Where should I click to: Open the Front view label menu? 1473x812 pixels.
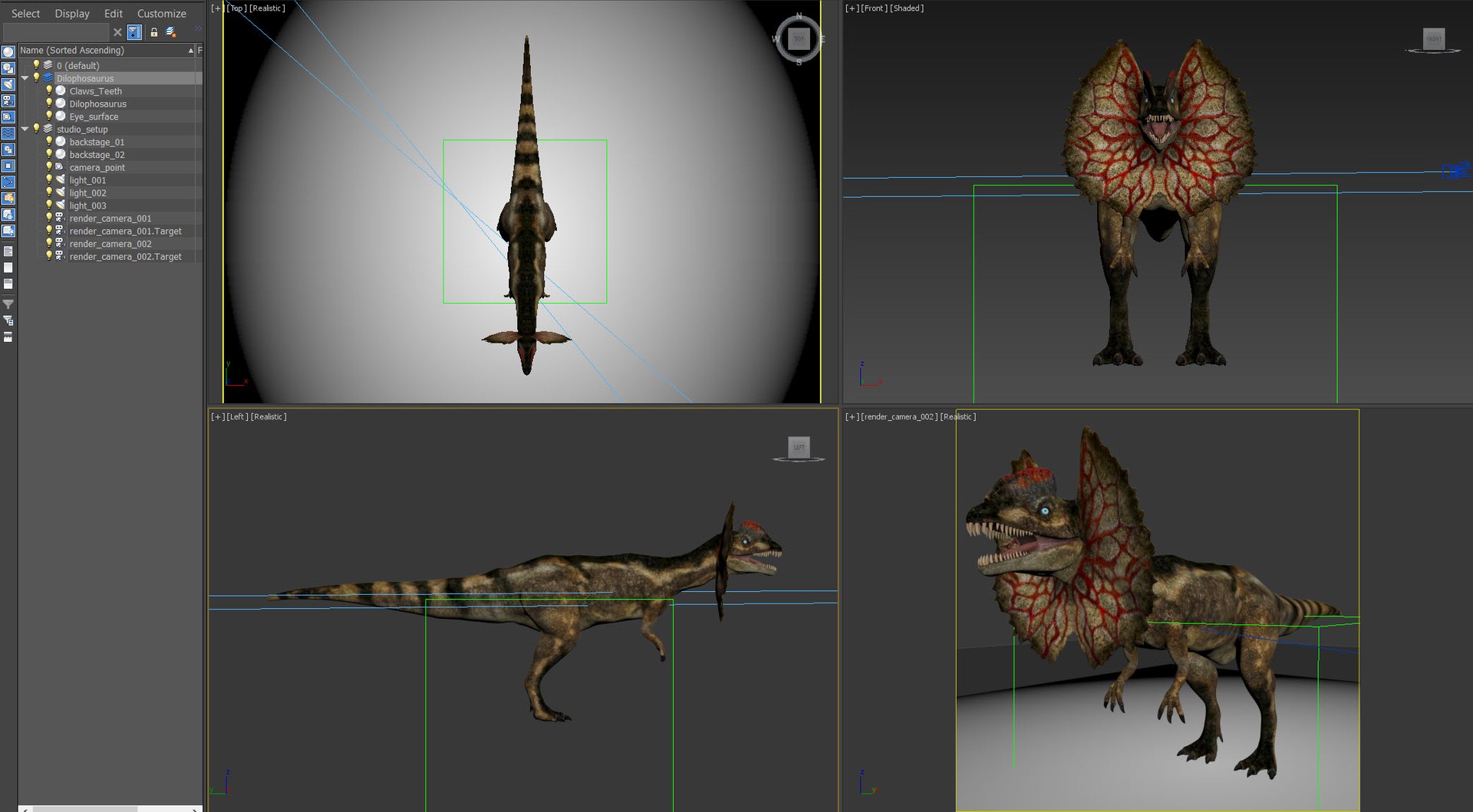point(874,8)
